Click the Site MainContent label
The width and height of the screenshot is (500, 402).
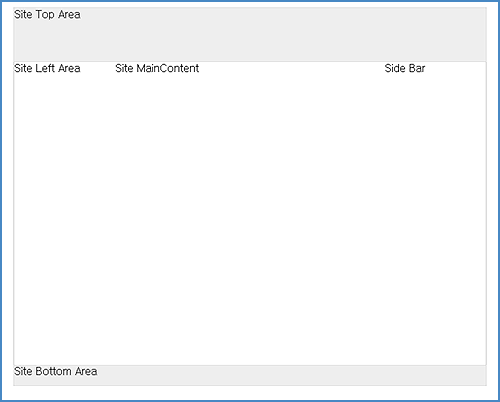click(157, 68)
